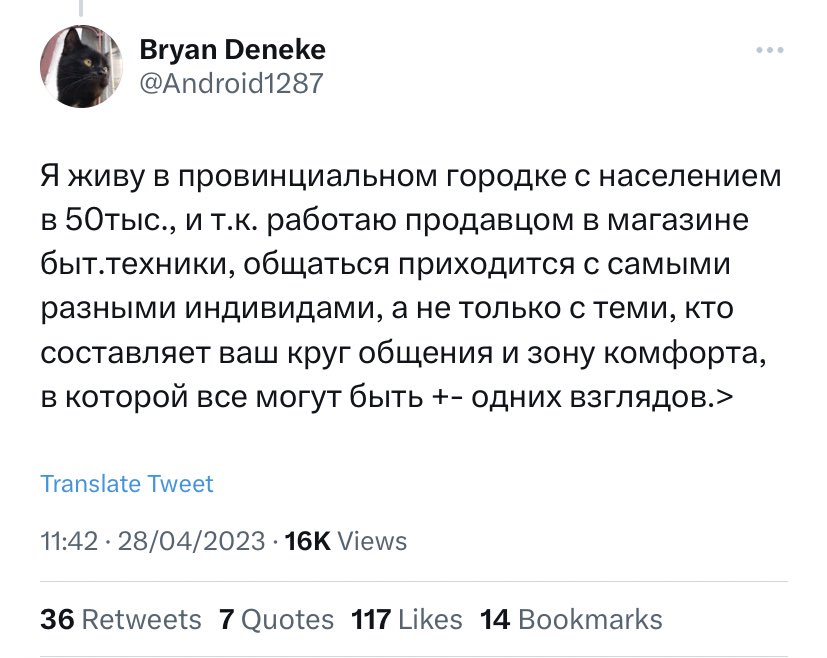The width and height of the screenshot is (827, 658).
Task: Click the 28/04/2023 date
Action: coord(192,542)
